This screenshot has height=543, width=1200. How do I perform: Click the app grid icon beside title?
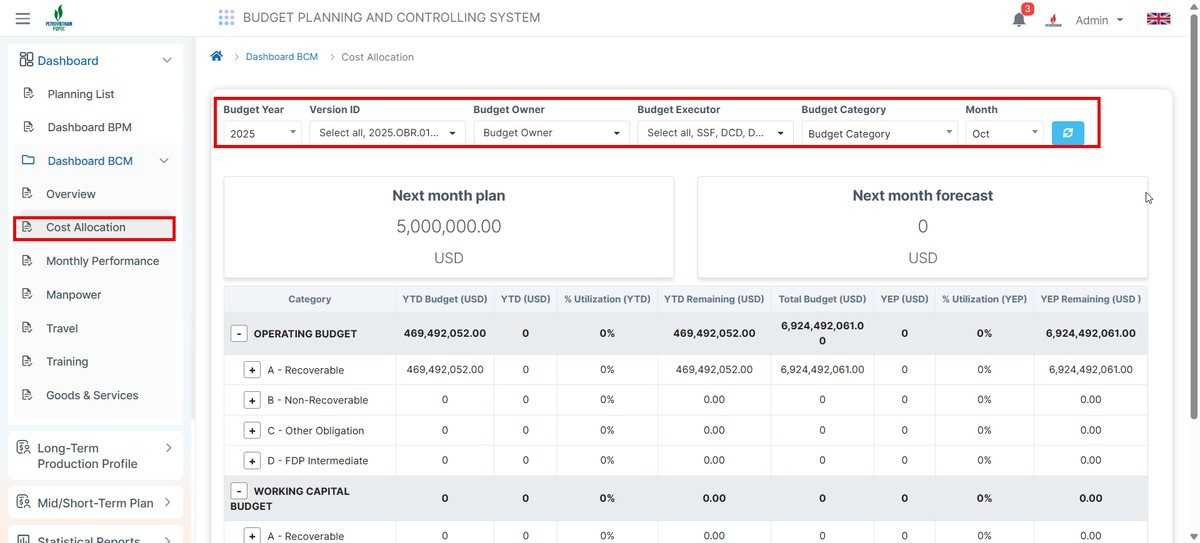click(226, 17)
